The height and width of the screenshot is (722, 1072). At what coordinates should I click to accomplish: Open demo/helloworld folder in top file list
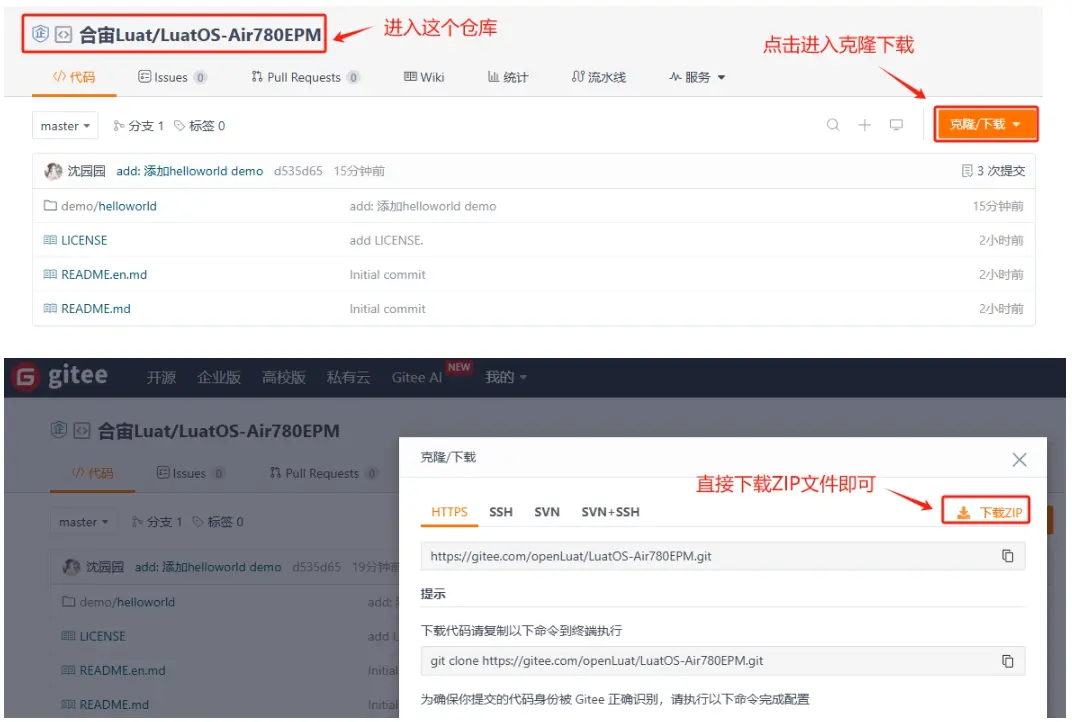click(109, 206)
